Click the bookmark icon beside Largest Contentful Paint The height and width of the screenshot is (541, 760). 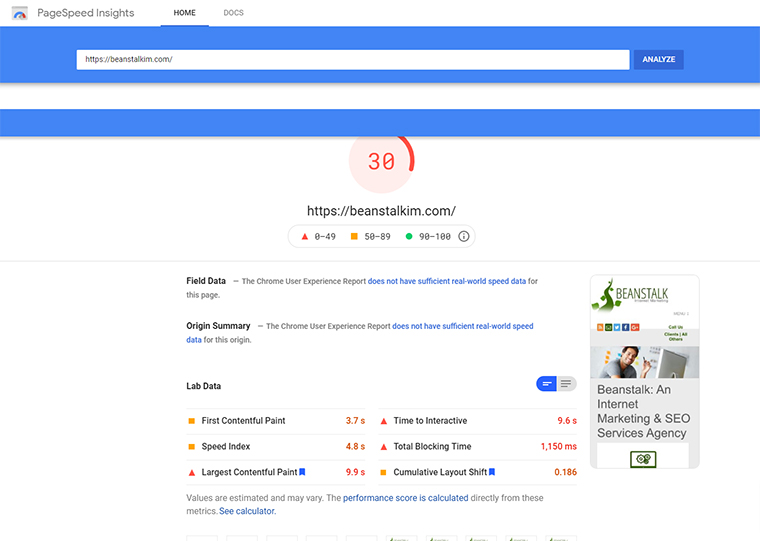click(302, 472)
